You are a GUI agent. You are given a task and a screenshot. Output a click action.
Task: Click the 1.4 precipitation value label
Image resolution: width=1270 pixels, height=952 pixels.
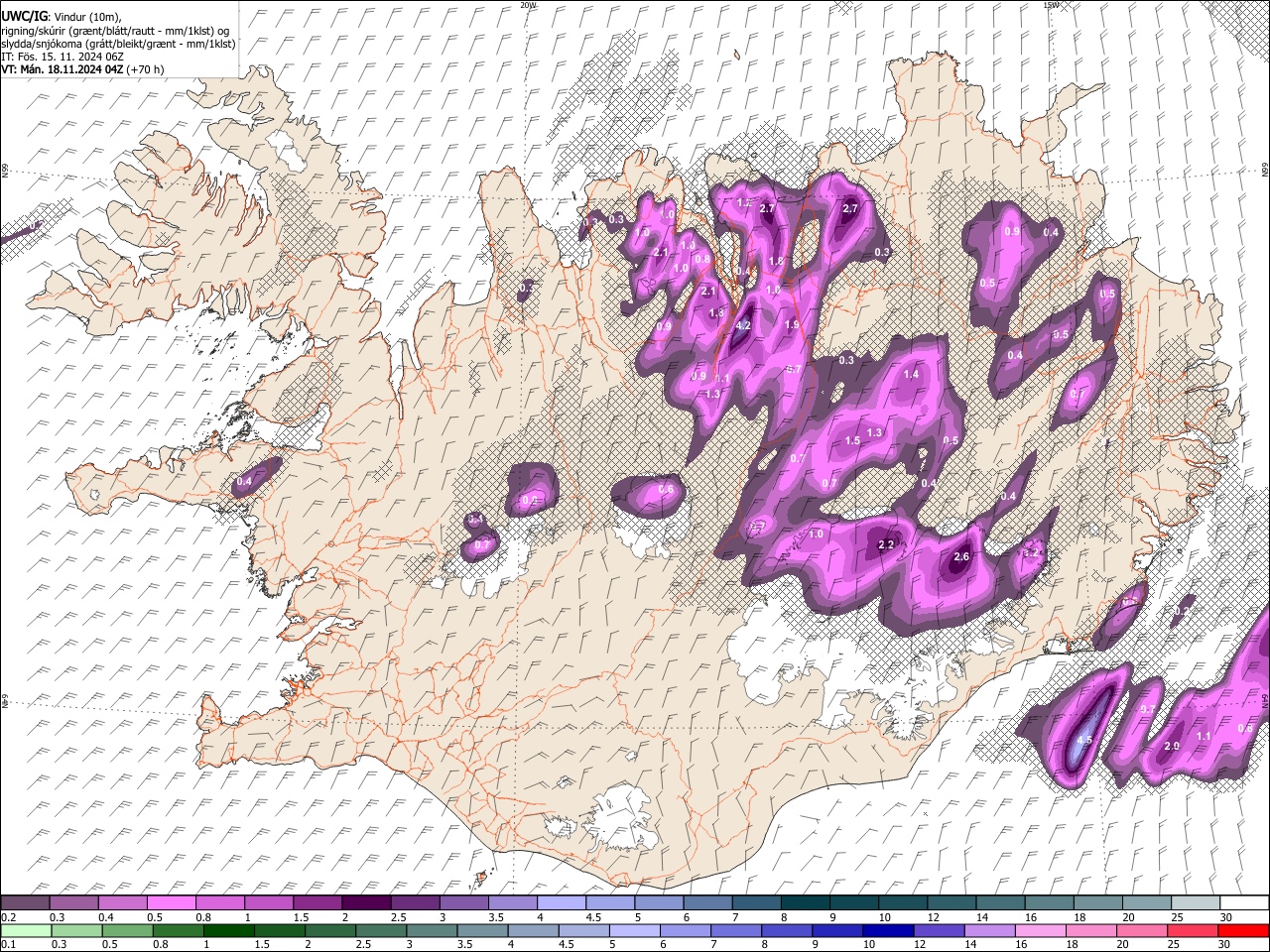point(911,375)
